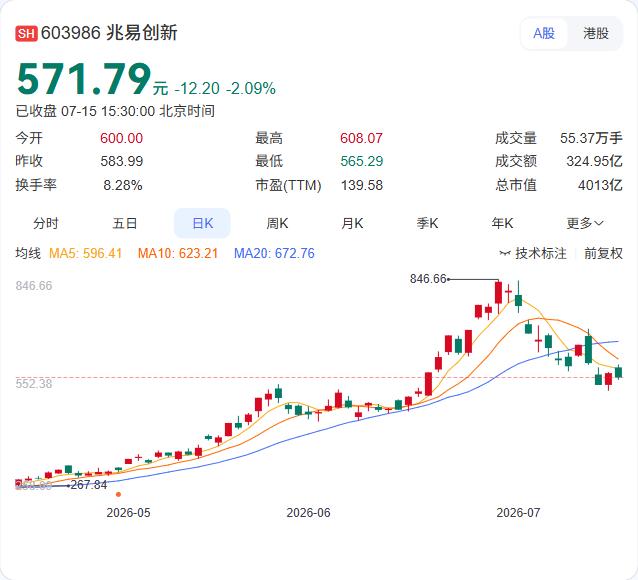
Task: Select the 分时 chart tab
Action: 46,223
